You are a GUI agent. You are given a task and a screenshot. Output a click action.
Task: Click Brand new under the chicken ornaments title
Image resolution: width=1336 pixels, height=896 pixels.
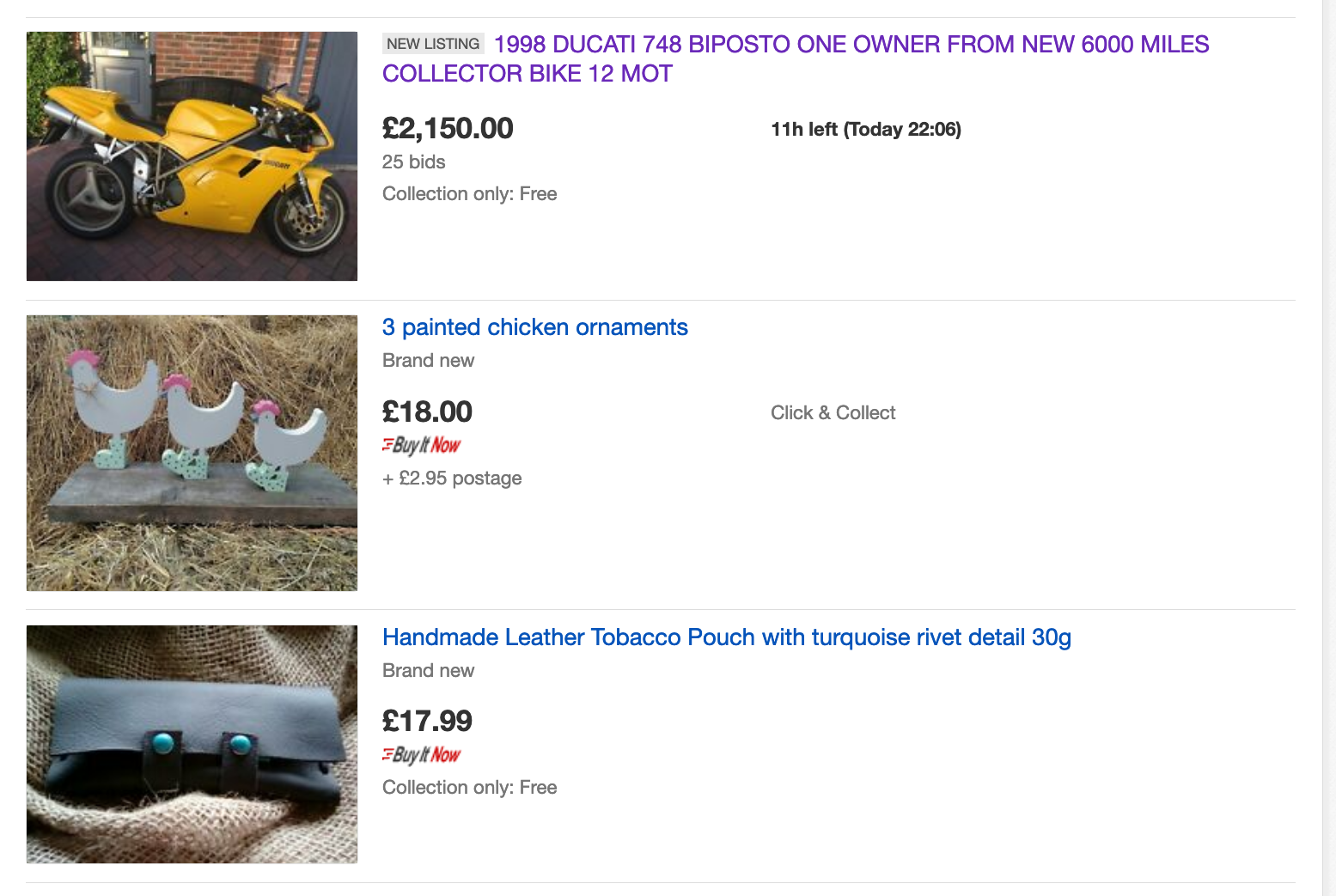pyautogui.click(x=428, y=361)
